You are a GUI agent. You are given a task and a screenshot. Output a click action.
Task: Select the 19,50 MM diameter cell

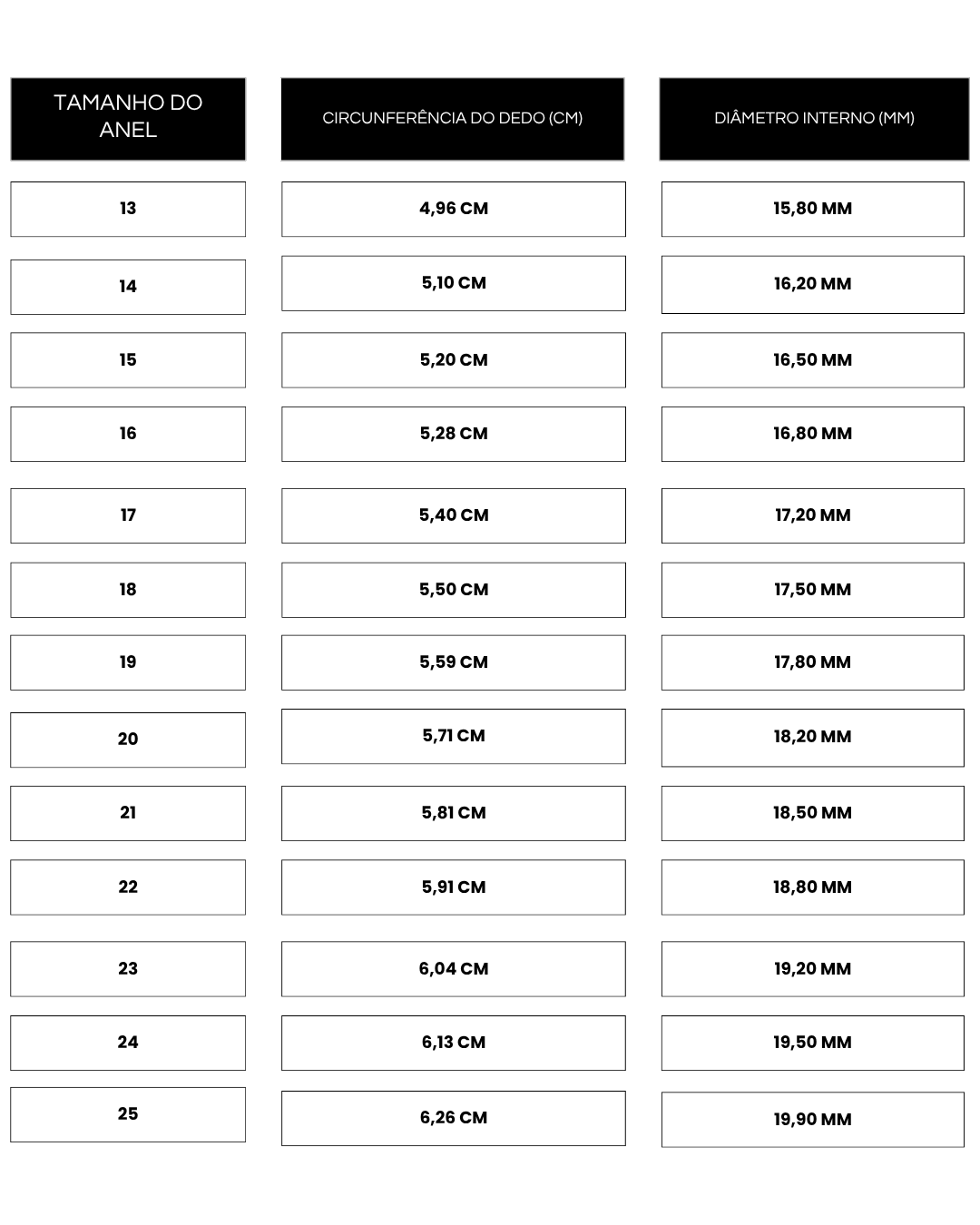click(x=812, y=1043)
